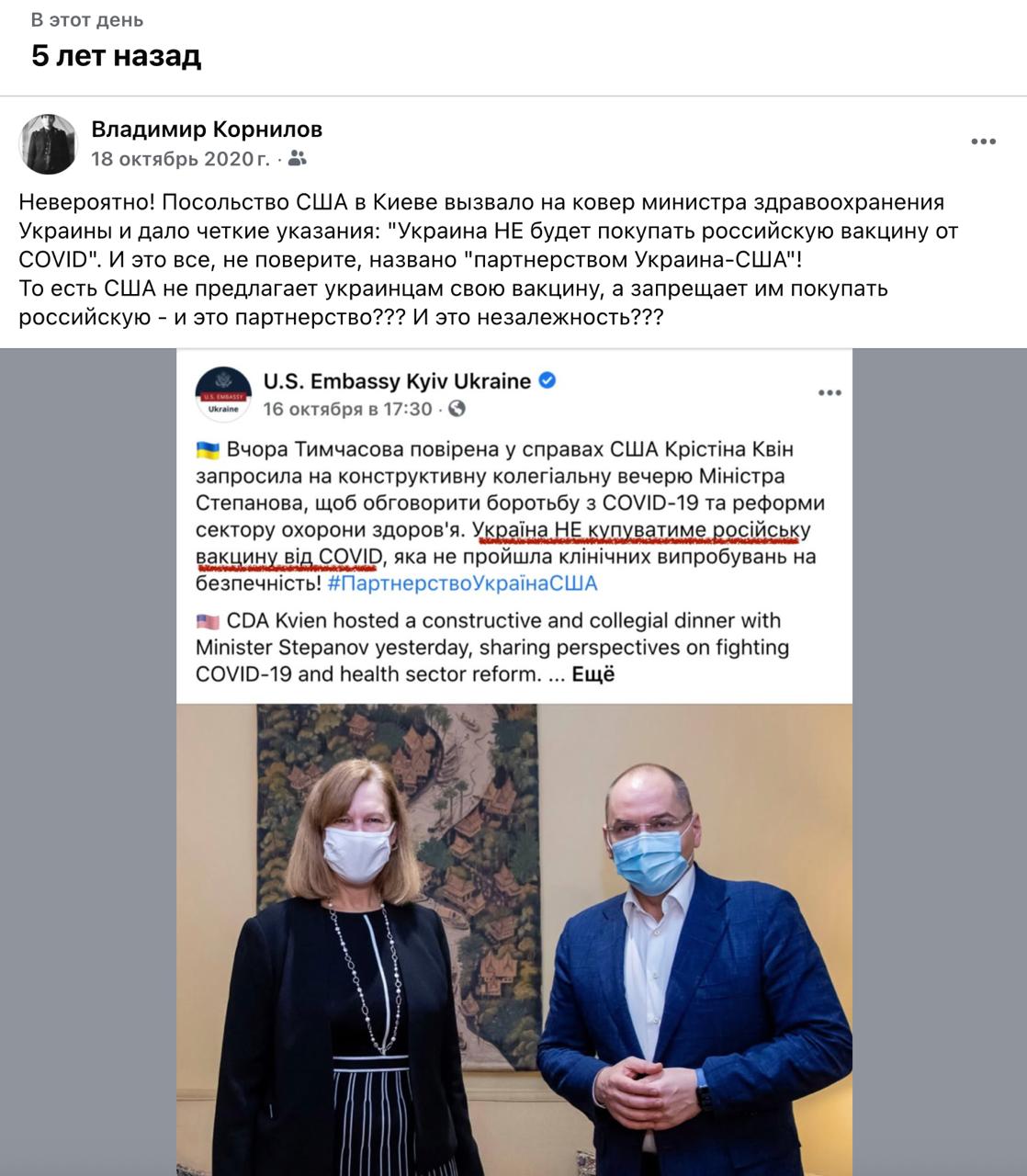This screenshot has height=1176, width=1027.
Task: Open post options three-dot menu
Action: [983, 141]
